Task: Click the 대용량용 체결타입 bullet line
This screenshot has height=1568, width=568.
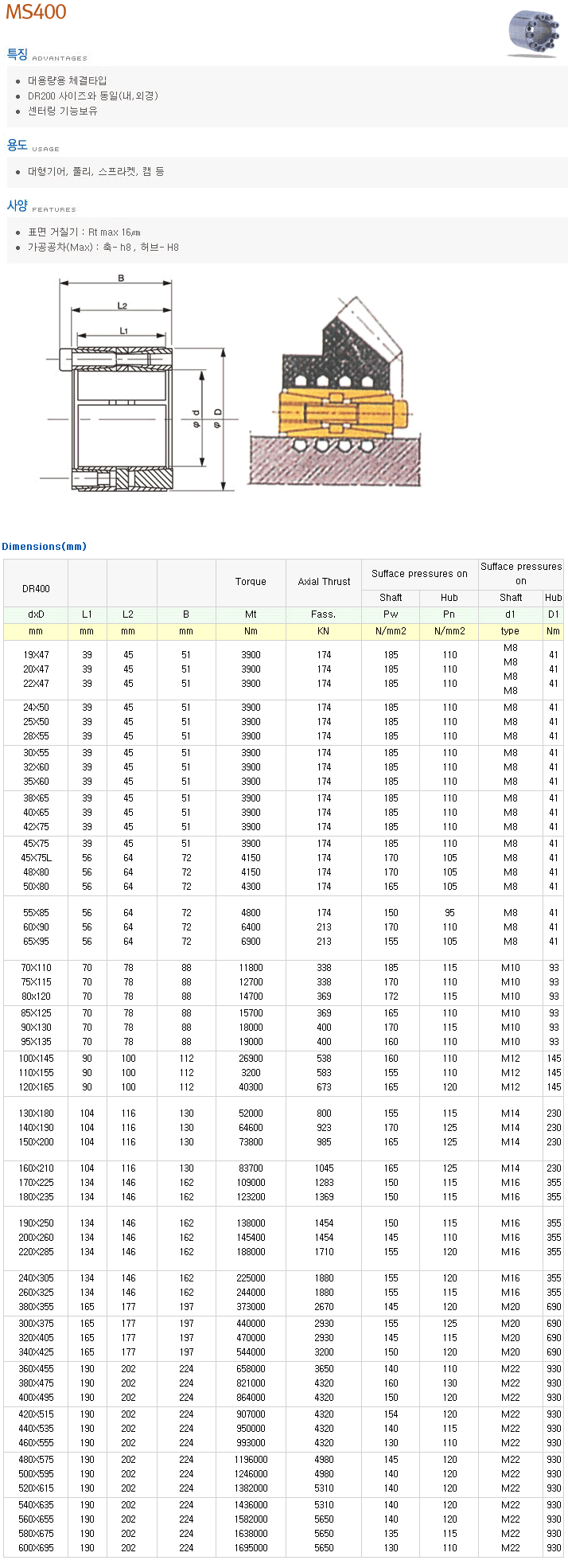Action: [68, 80]
